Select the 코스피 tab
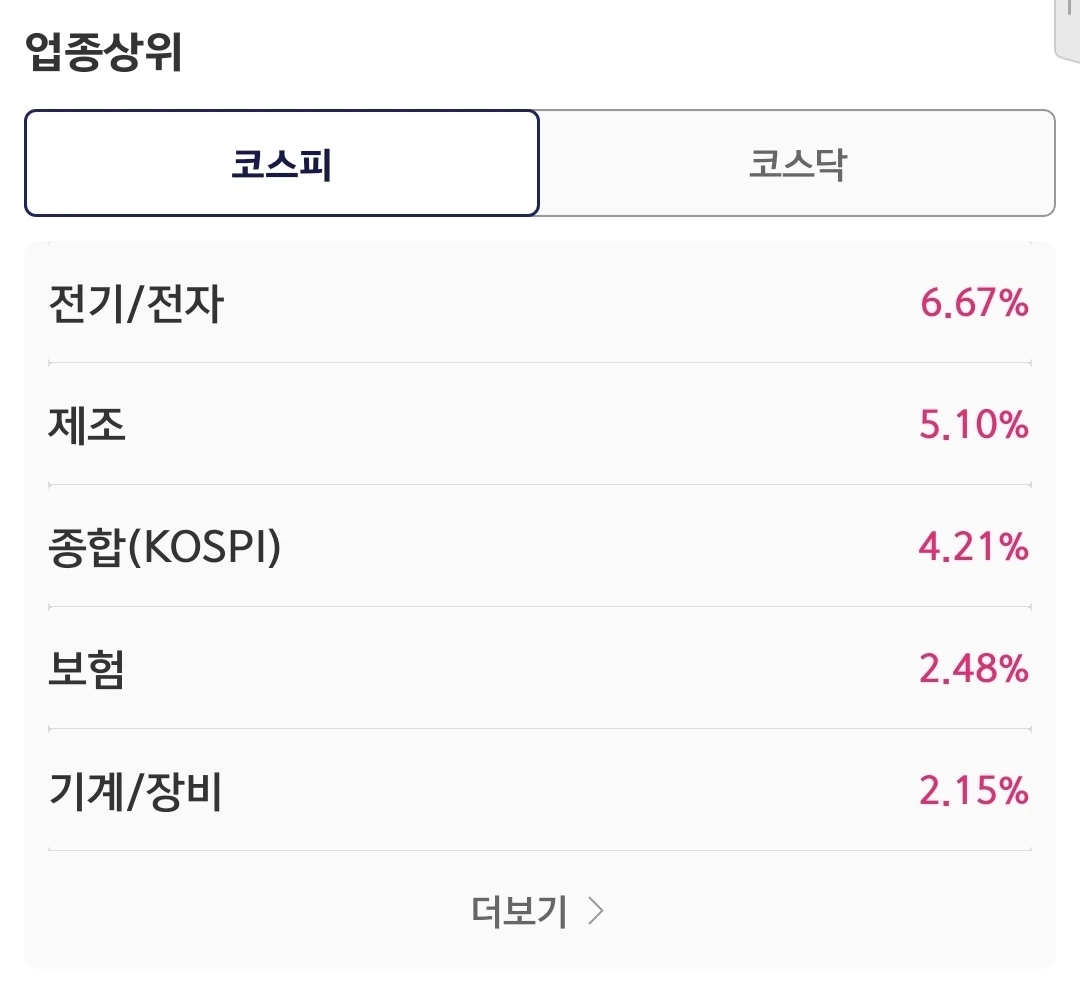This screenshot has height=999, width=1080. click(282, 163)
